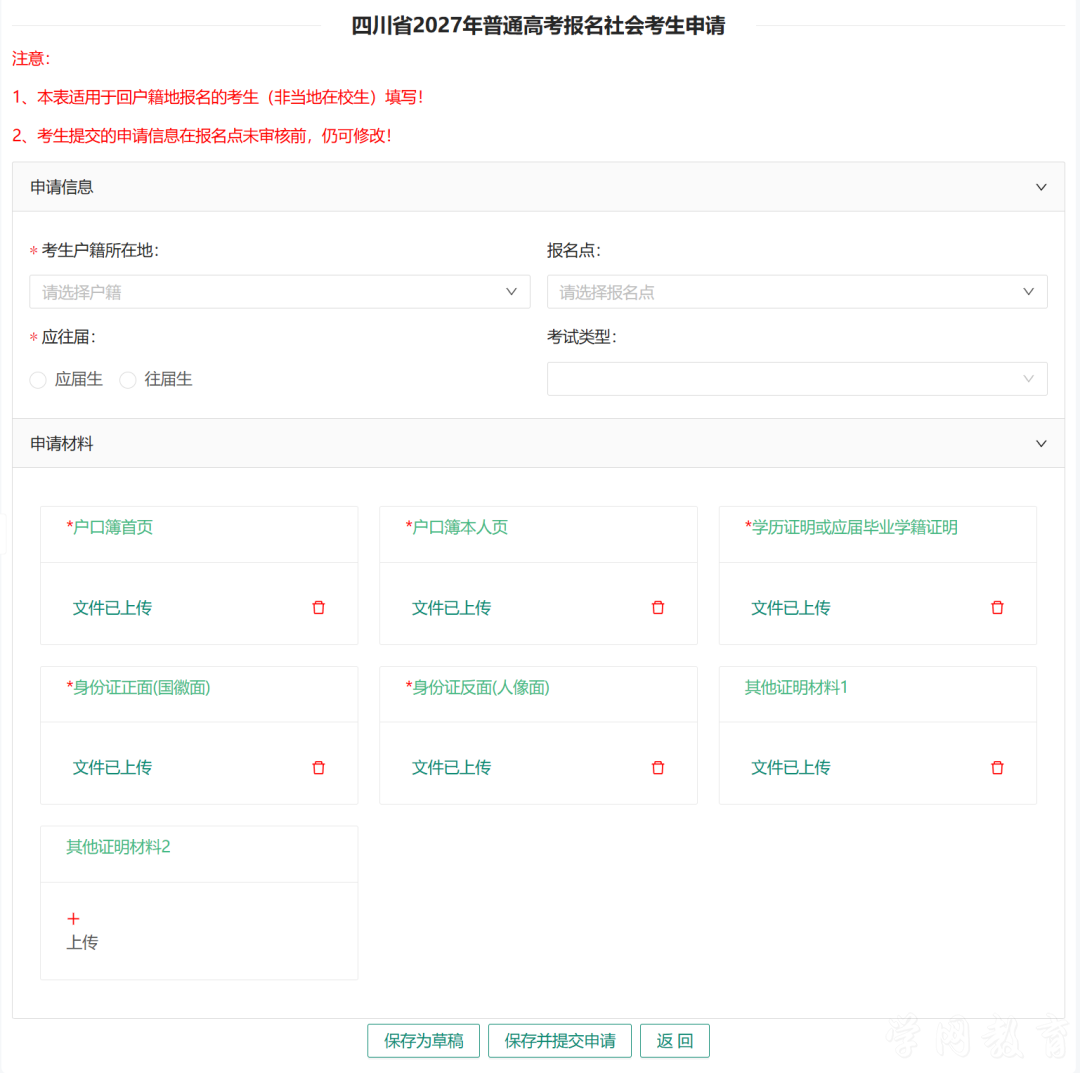Open the 考试类型 dropdown
The width and height of the screenshot is (1080, 1073).
tap(797, 379)
